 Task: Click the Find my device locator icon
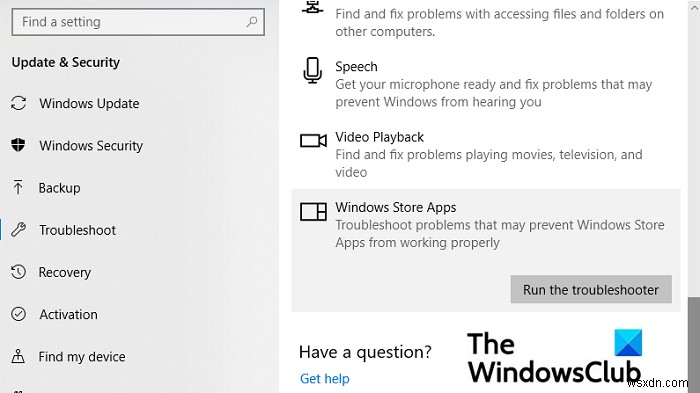point(18,356)
